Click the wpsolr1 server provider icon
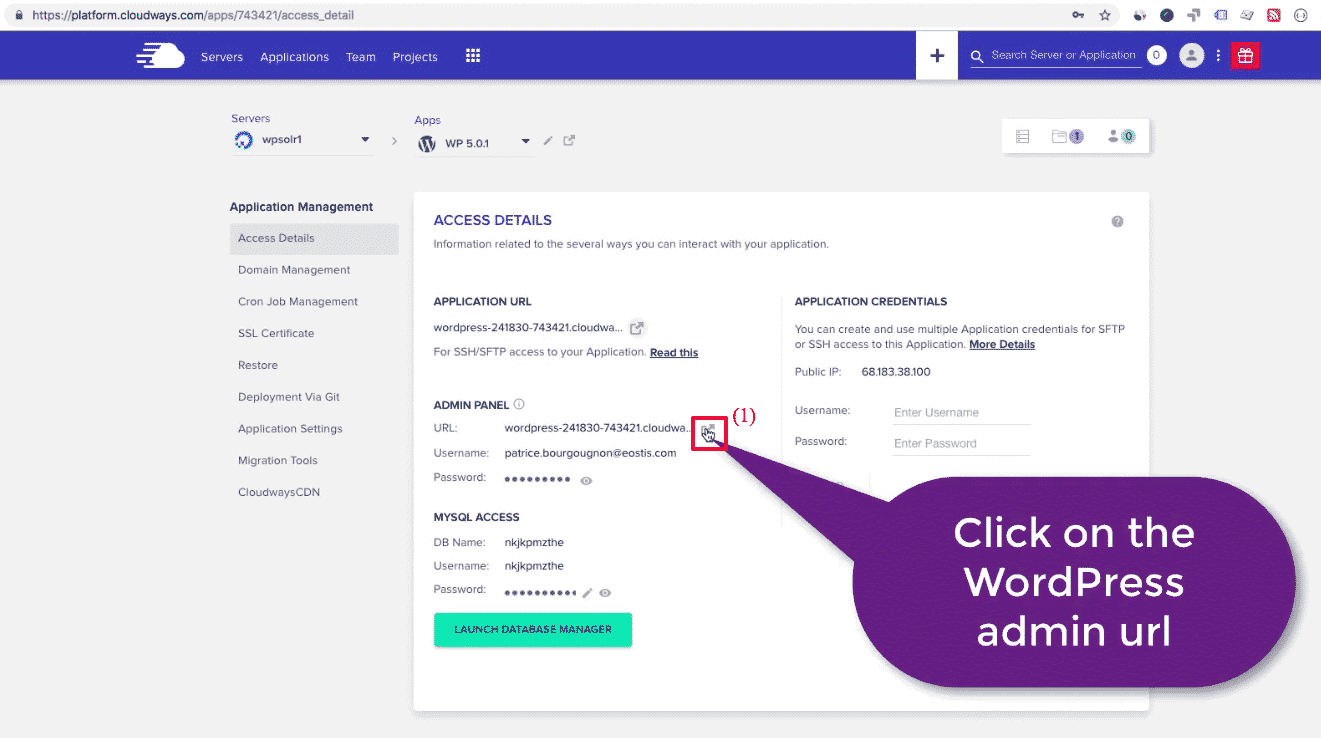 tap(243, 140)
